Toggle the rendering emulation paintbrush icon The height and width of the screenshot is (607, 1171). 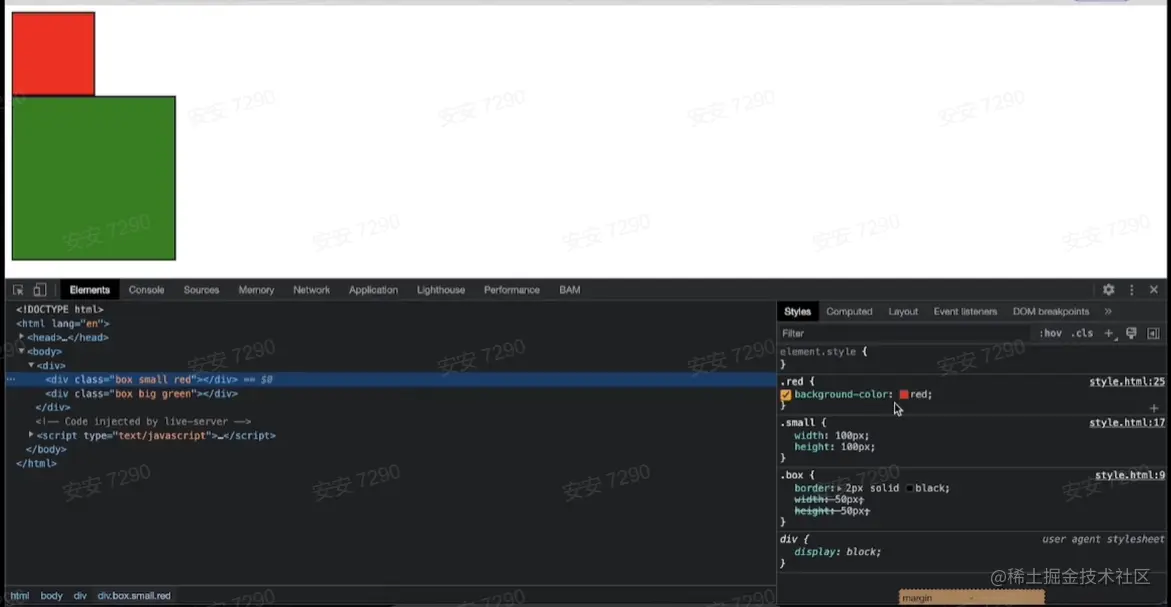[1131, 334]
